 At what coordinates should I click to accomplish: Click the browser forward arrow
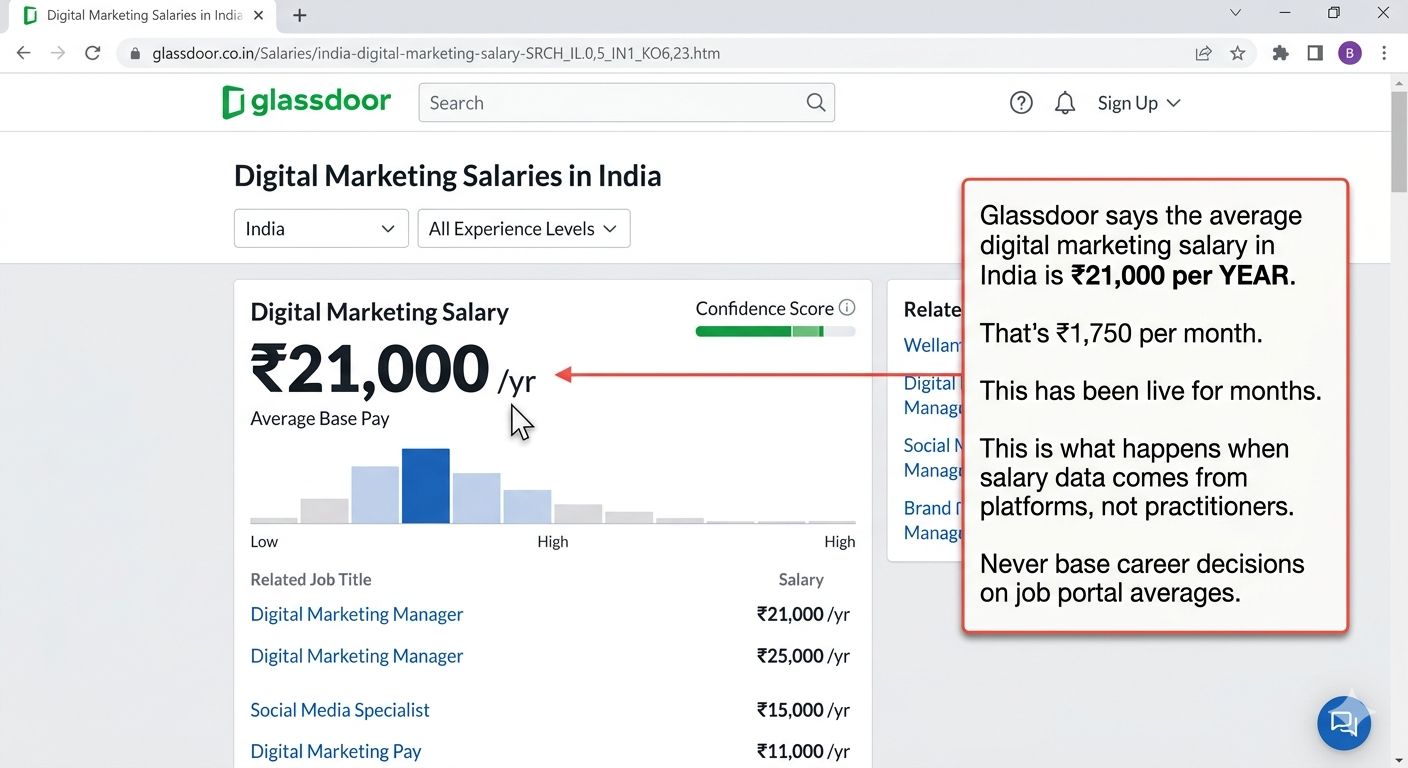pos(58,53)
